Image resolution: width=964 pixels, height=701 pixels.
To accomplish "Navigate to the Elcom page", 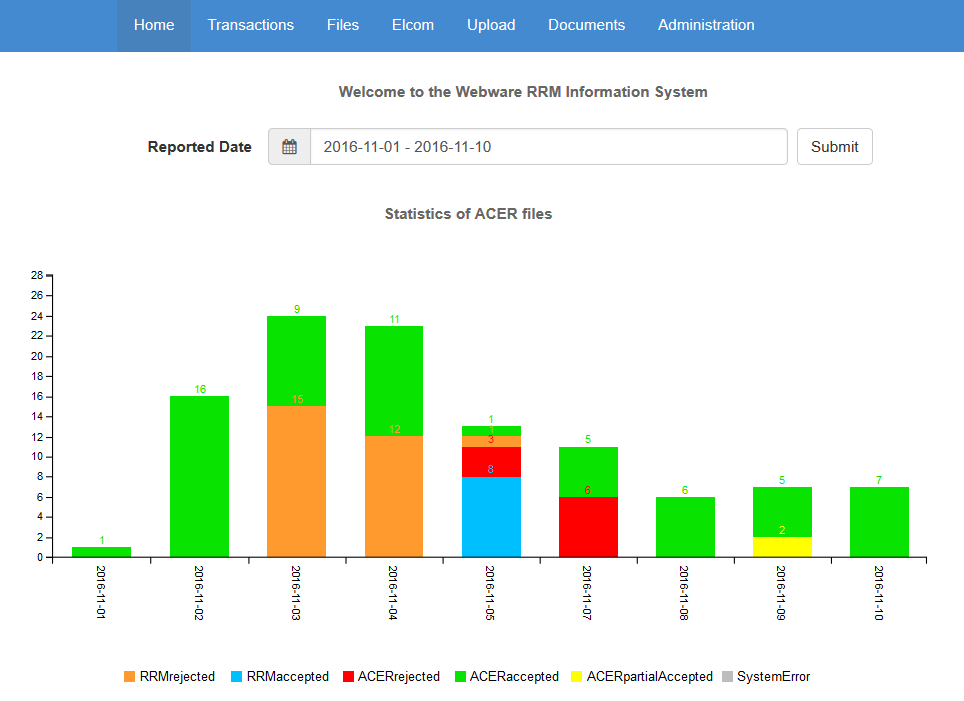I will [413, 25].
